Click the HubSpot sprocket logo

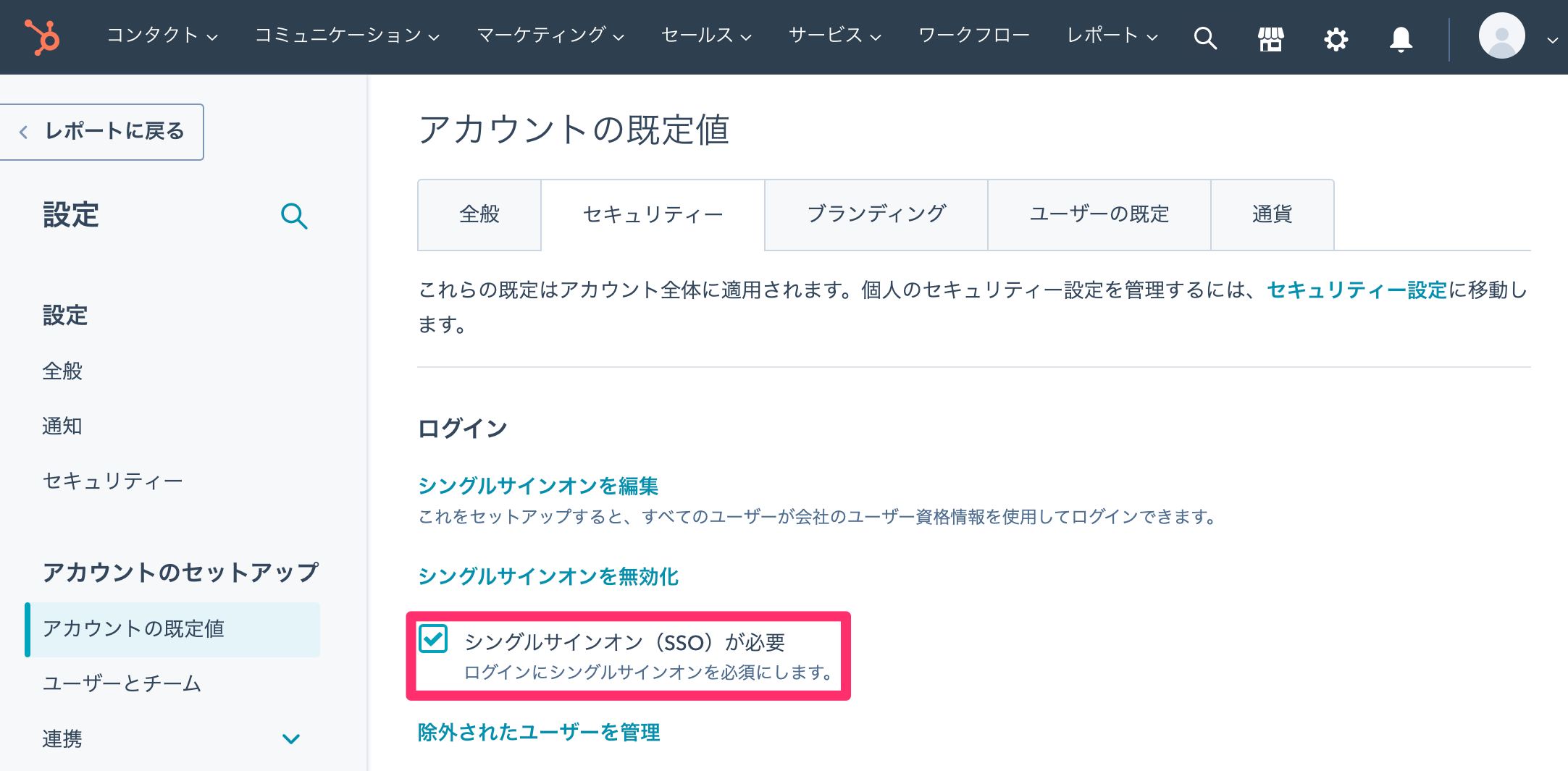42,37
